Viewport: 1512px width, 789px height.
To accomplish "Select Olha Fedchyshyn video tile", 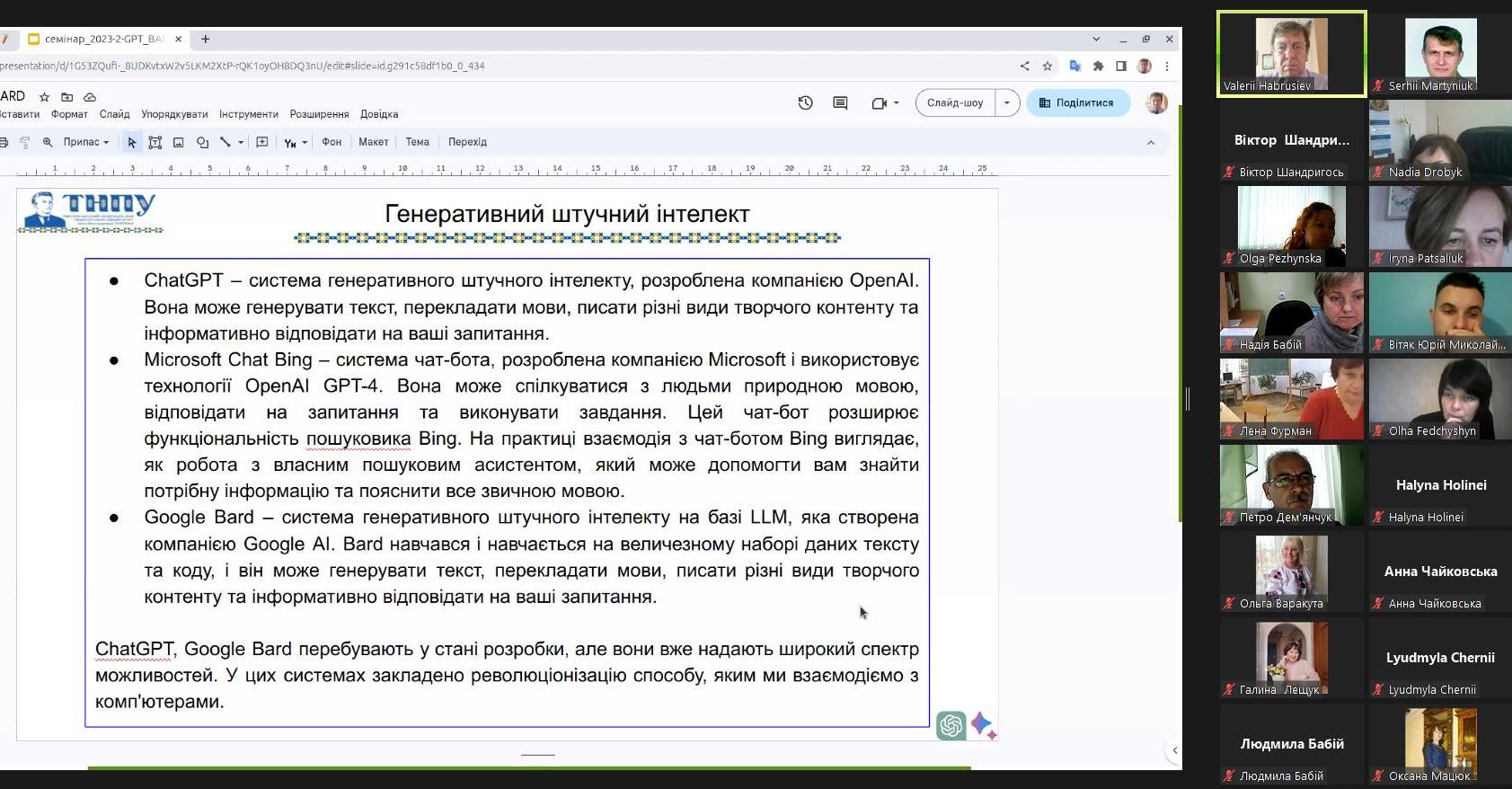I will (x=1441, y=399).
